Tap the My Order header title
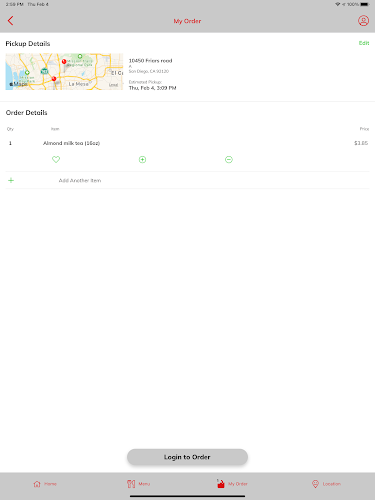 click(x=187, y=21)
